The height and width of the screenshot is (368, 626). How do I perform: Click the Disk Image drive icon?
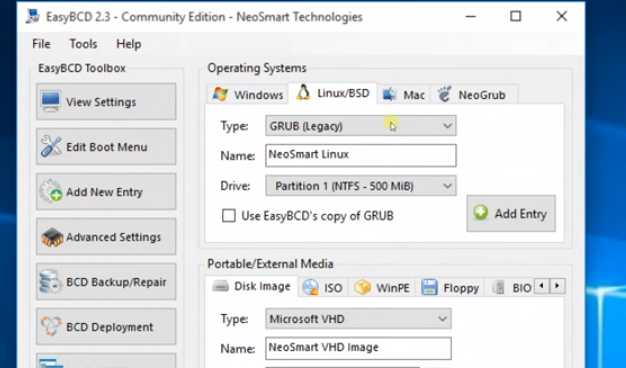(x=220, y=286)
